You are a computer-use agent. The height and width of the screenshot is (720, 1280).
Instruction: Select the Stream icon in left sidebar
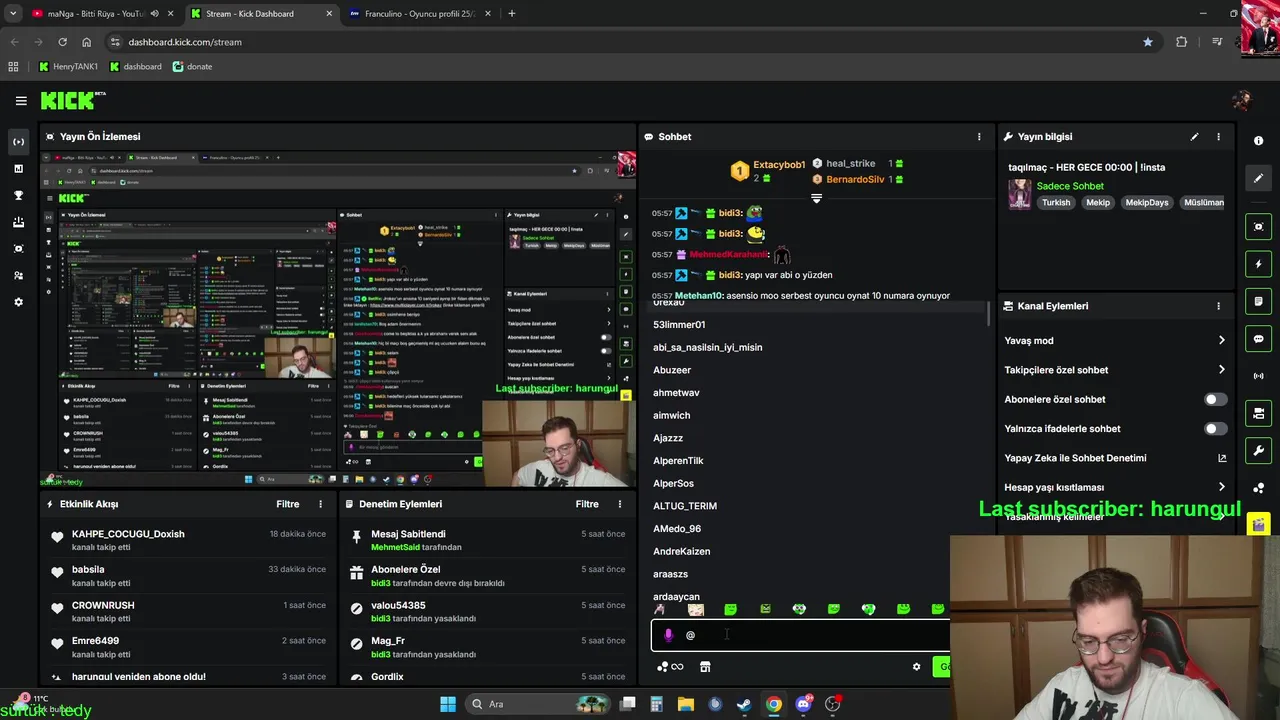(x=18, y=142)
